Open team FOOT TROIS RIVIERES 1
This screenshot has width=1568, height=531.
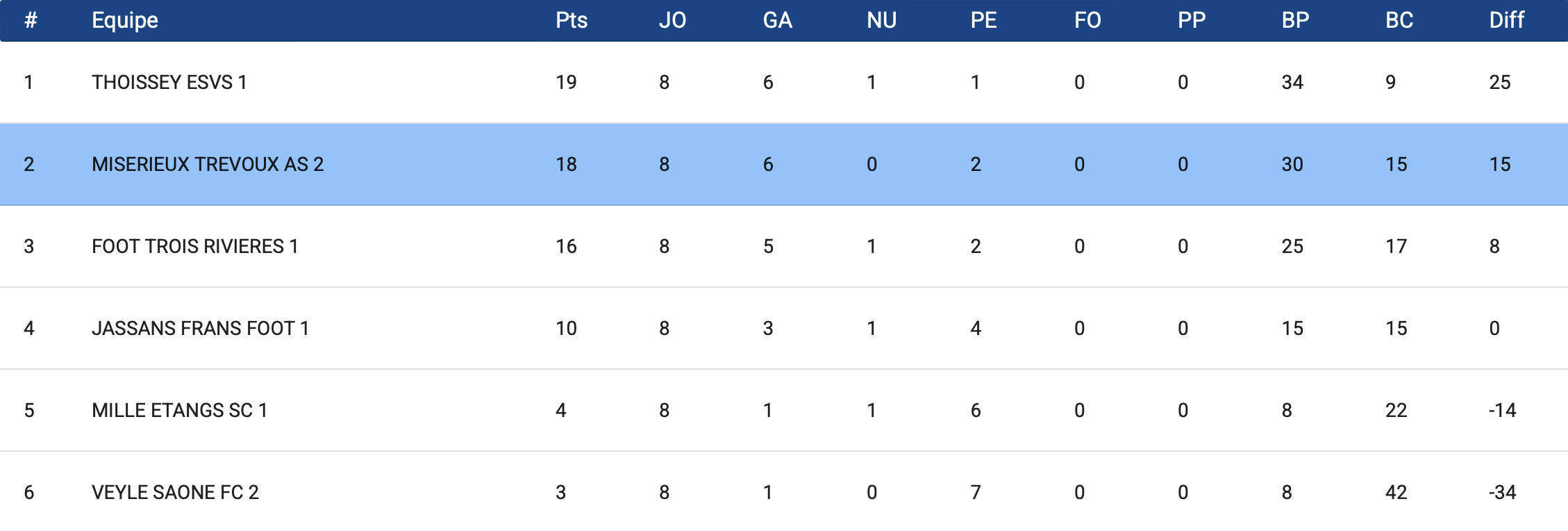[x=195, y=246]
